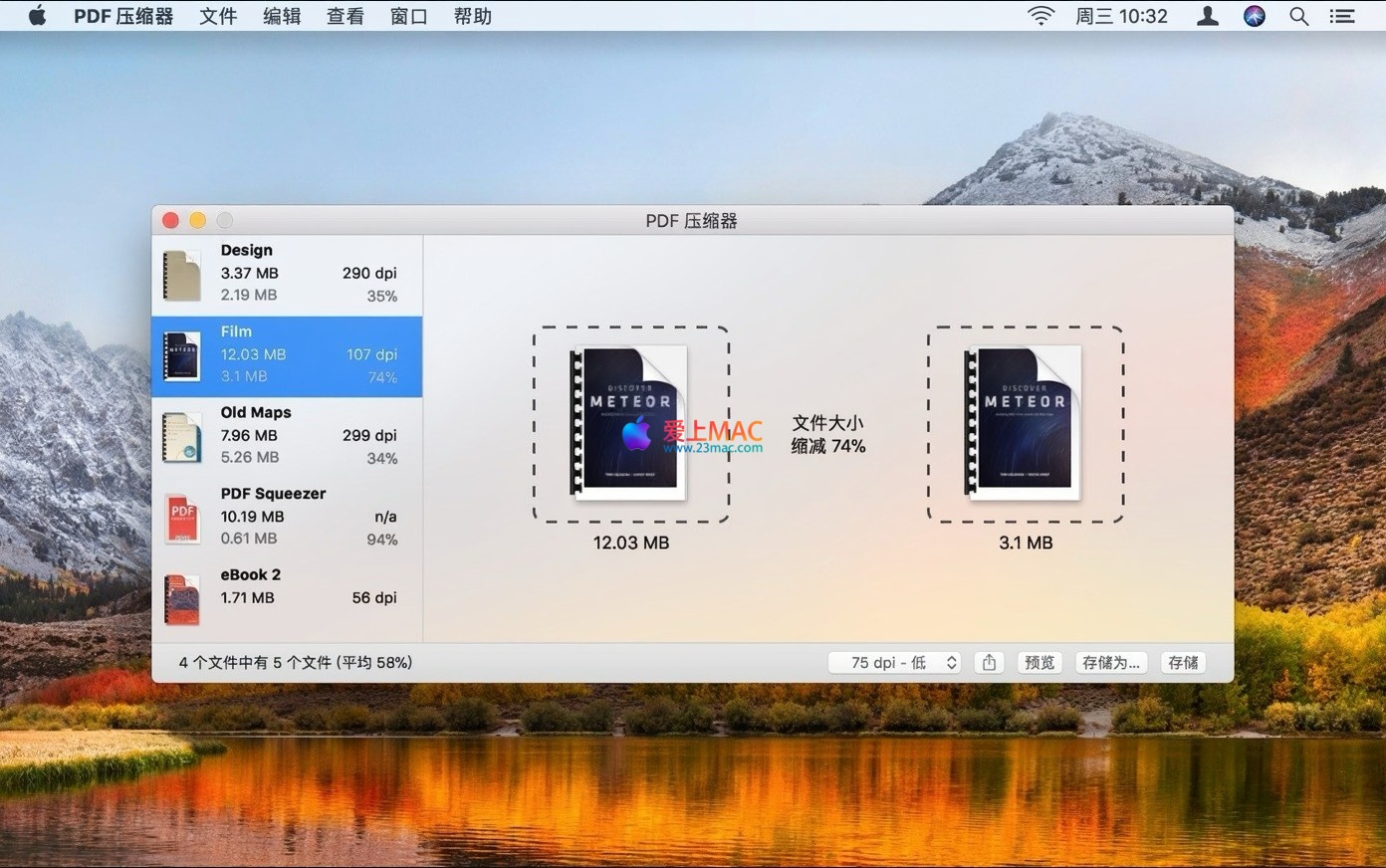Open Spotlight search in the menu bar

pos(1298,16)
